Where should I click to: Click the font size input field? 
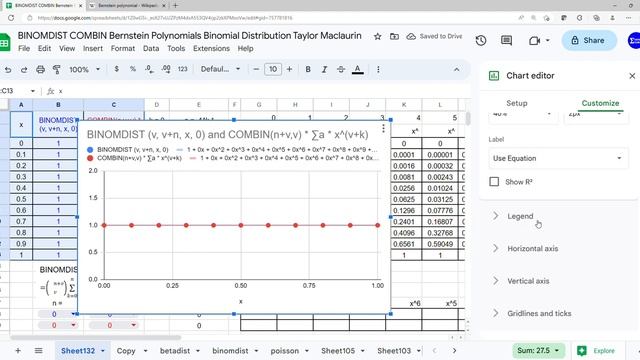point(273,69)
